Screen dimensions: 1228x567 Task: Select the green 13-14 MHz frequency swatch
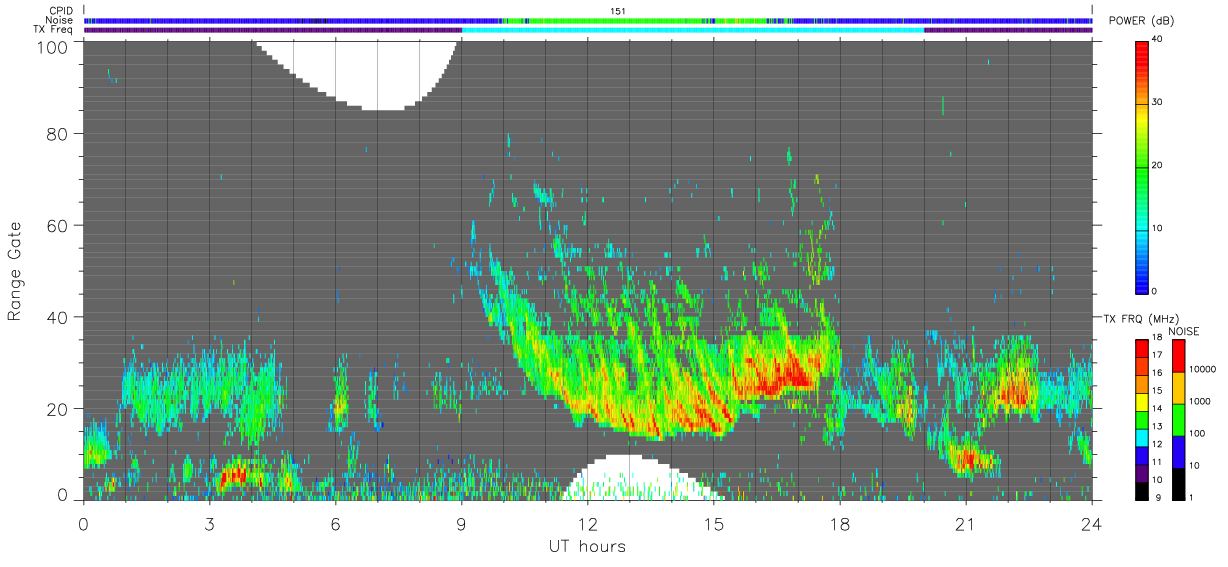click(1142, 420)
